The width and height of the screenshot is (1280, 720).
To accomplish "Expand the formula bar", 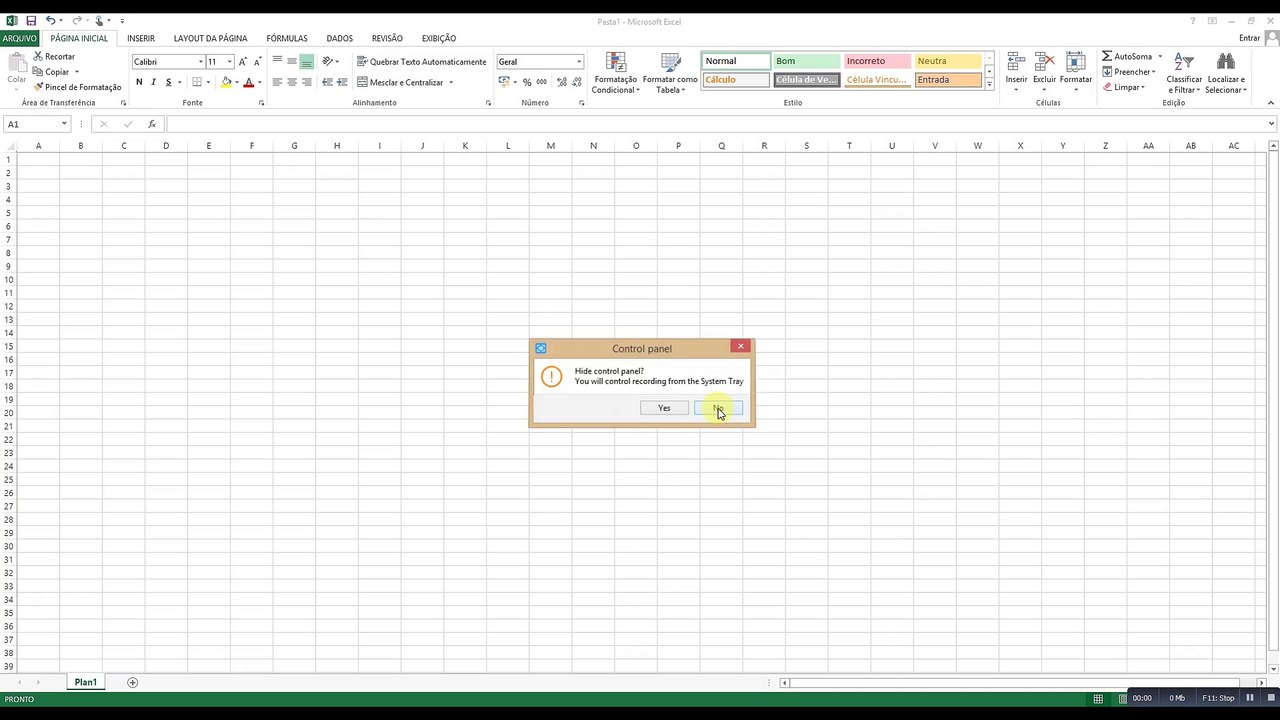I will click(1272, 124).
